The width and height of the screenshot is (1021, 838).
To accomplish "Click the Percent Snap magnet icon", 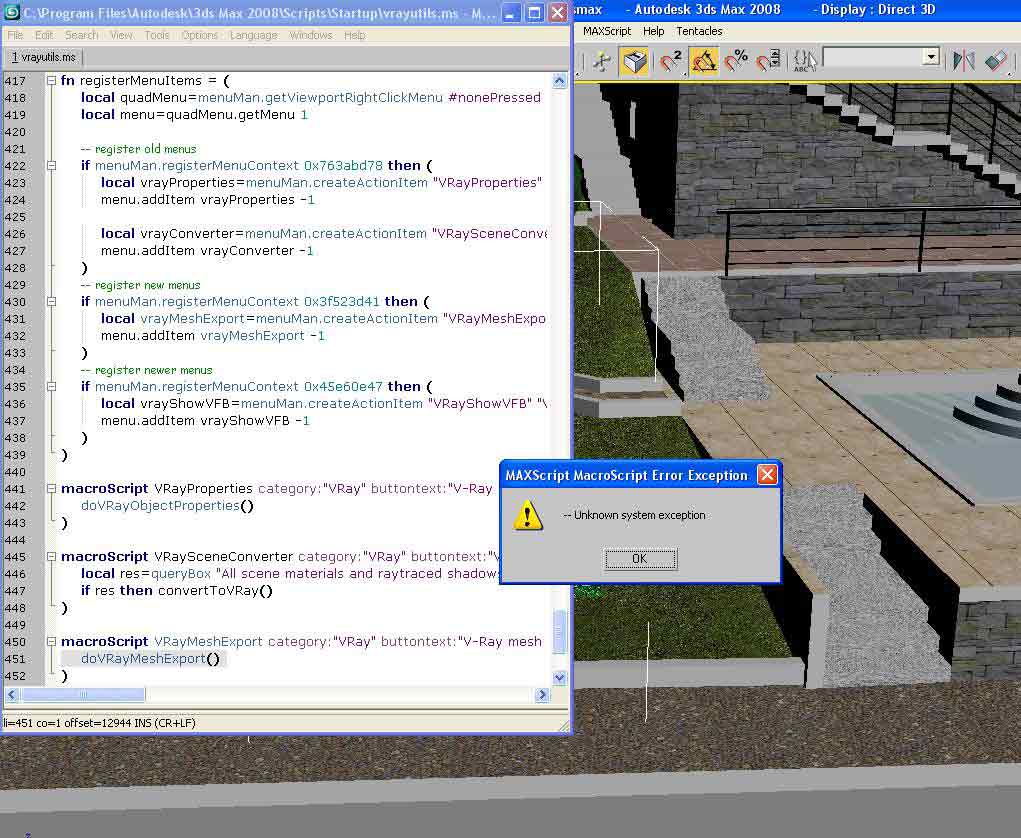I will [x=736, y=61].
